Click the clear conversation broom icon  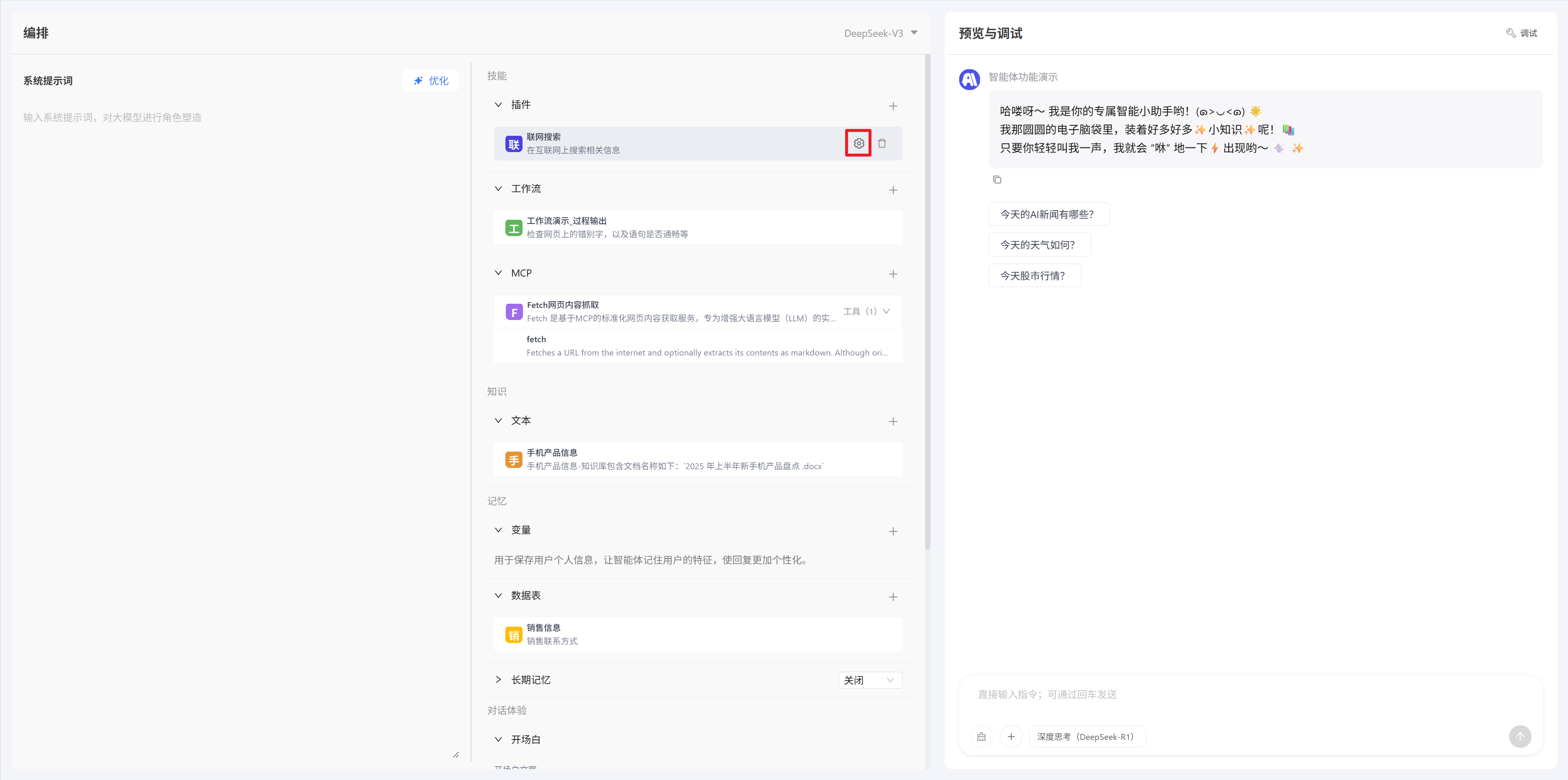[981, 736]
